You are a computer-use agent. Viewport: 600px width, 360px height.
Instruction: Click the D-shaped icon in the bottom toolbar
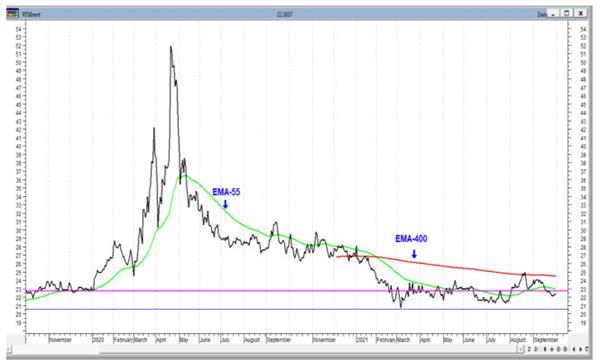(x=536, y=349)
